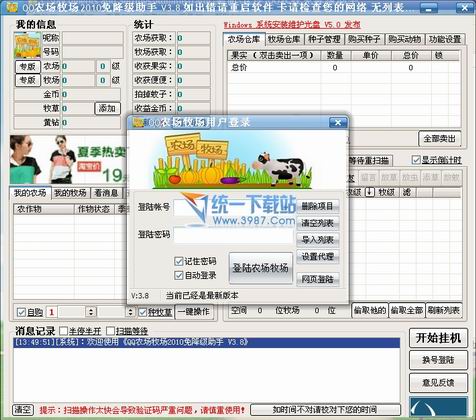Click the 清空 button under message log
Screen dimensions: 476x420
[23, 409]
